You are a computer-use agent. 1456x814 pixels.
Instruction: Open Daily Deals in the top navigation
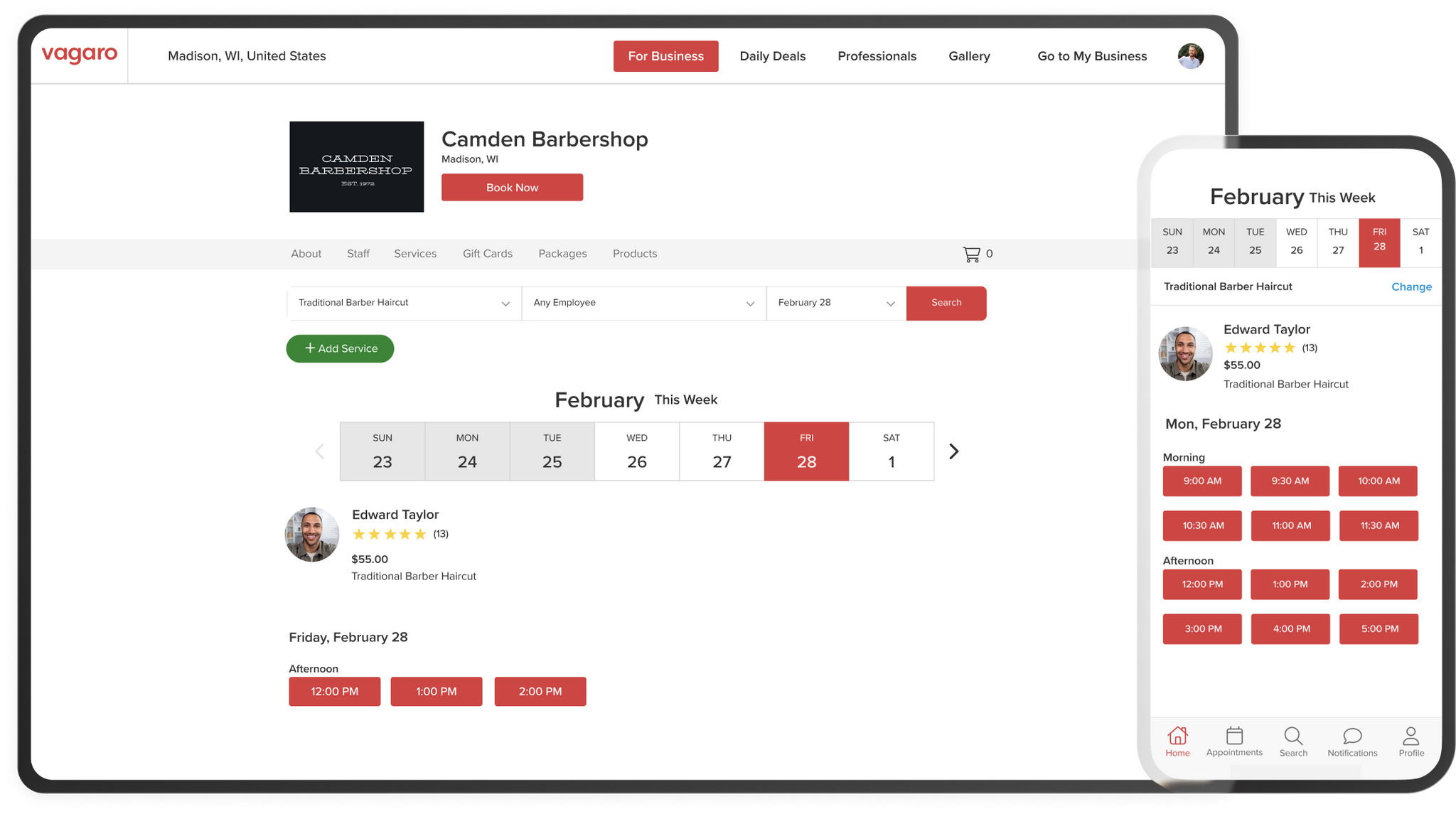point(773,56)
